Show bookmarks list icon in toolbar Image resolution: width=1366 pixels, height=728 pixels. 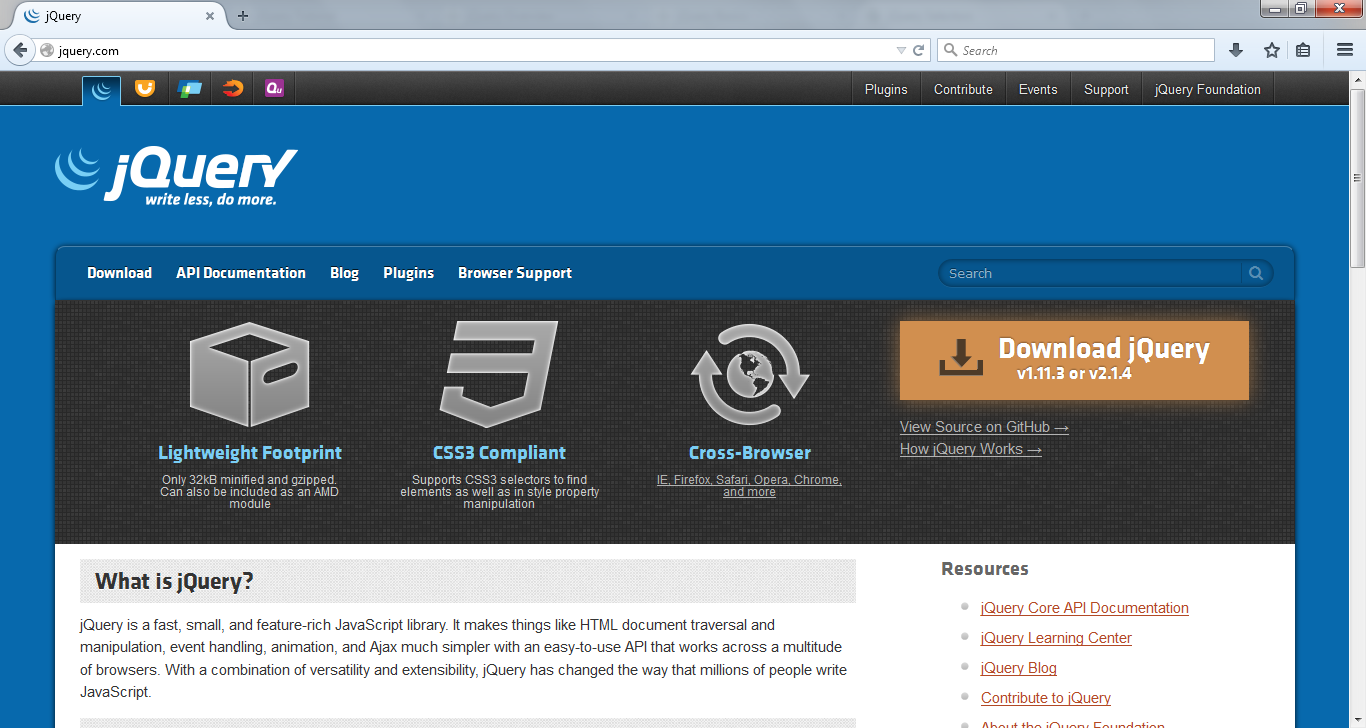1303,50
